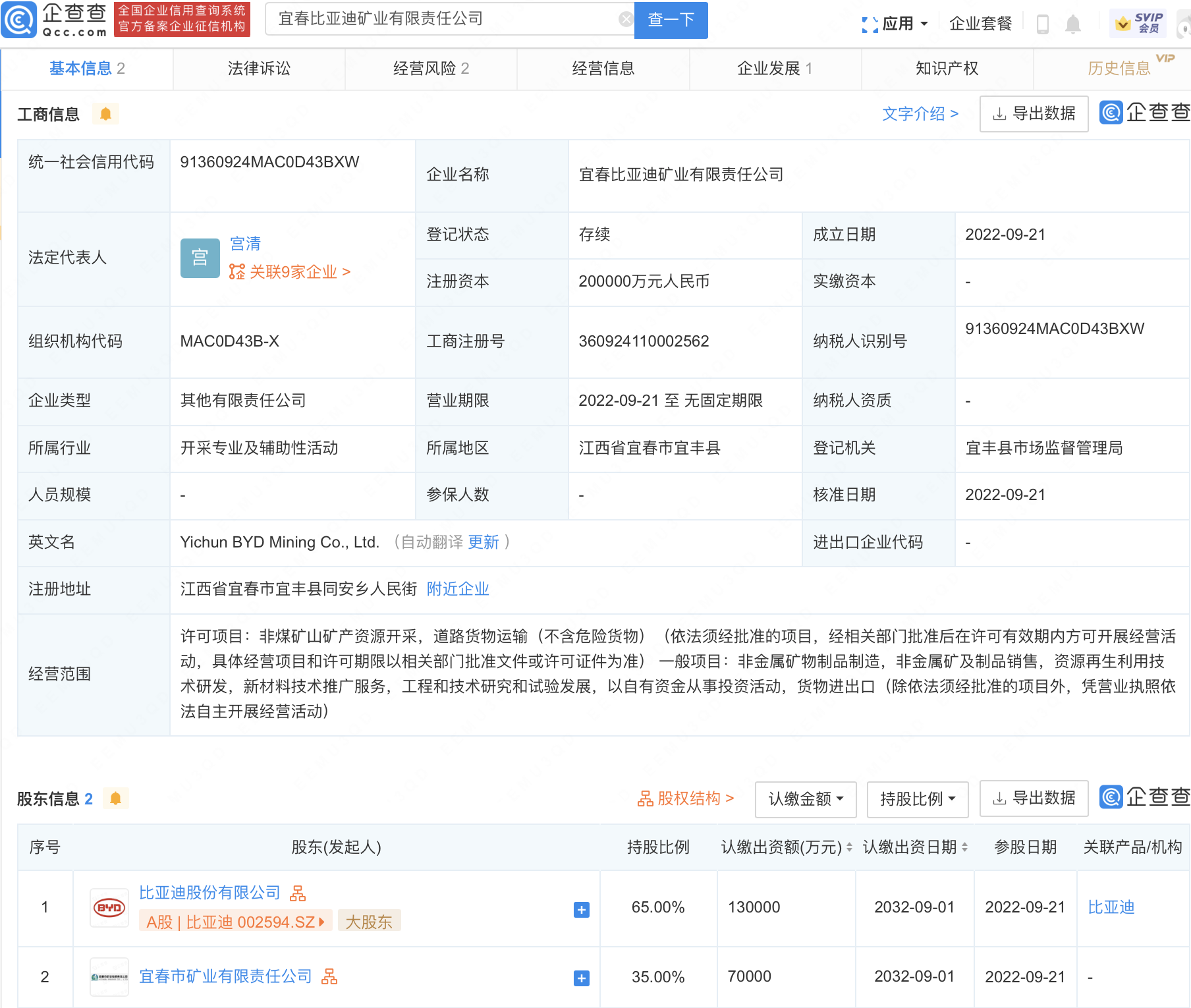The width and height of the screenshot is (1191, 1008).
Task: Open the 认缴金额 dropdown filter
Action: [805, 798]
